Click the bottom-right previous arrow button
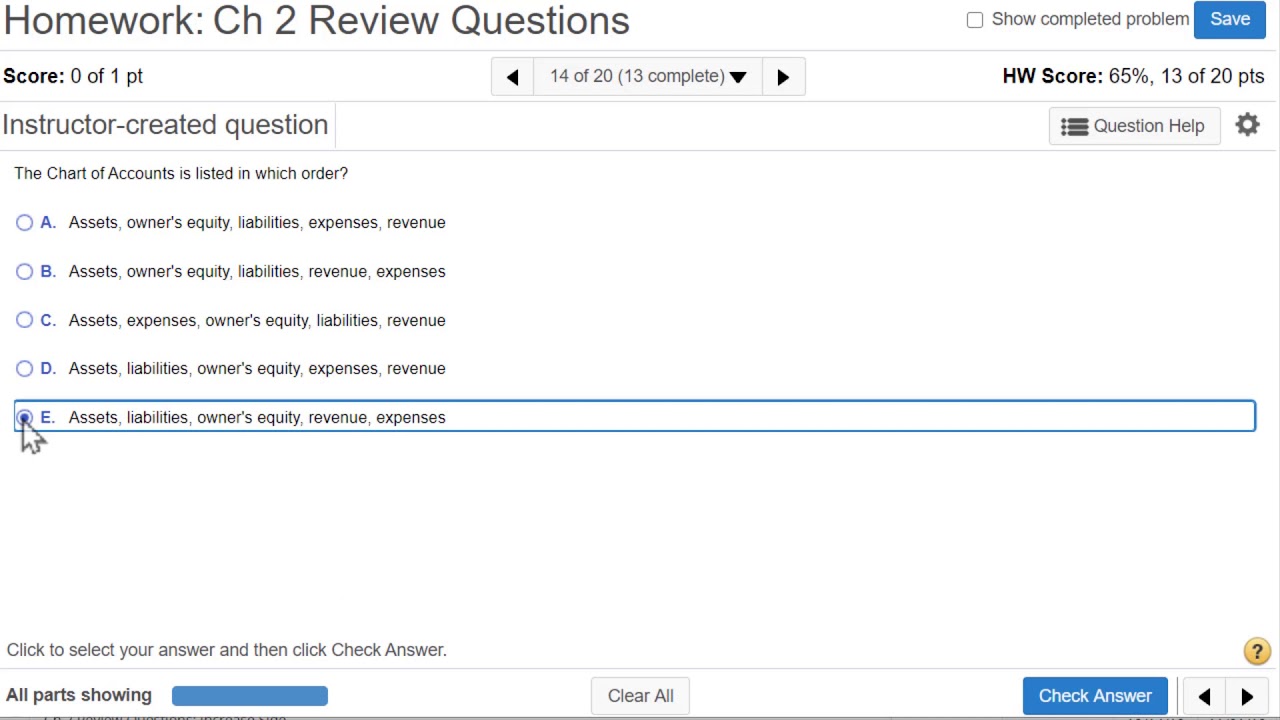 point(1204,696)
